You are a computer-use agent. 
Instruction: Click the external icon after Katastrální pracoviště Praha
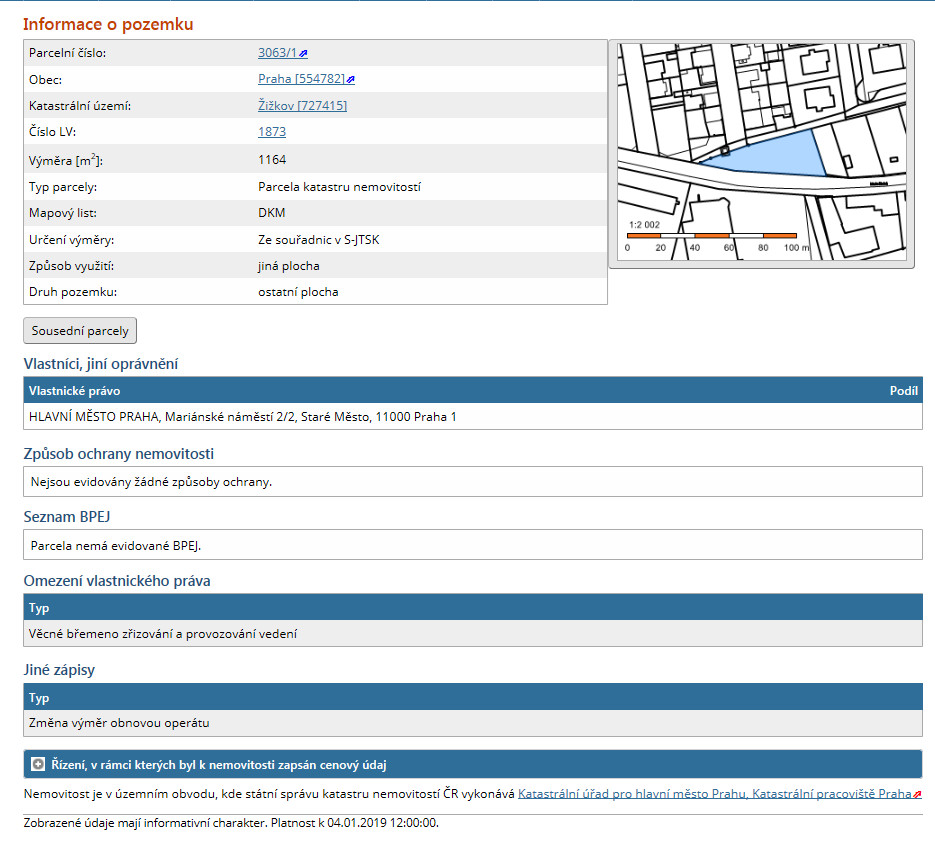click(917, 795)
